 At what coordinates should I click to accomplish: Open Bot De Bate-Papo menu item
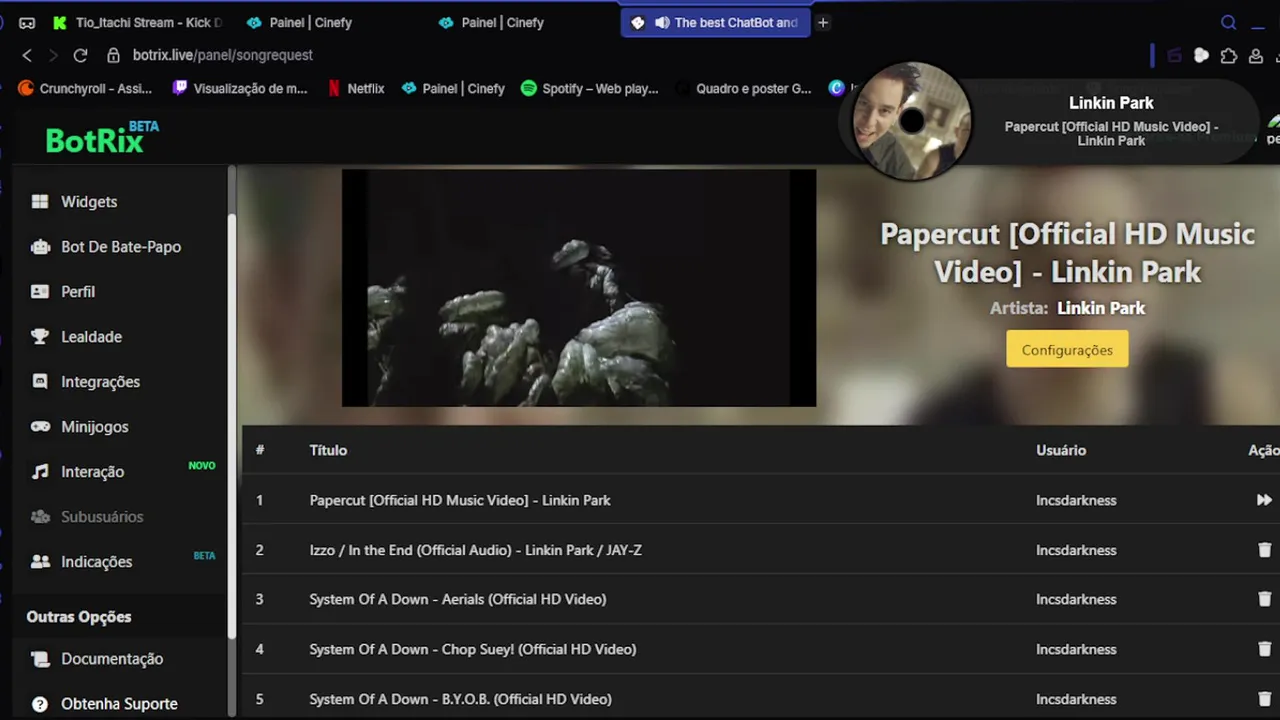(106, 246)
